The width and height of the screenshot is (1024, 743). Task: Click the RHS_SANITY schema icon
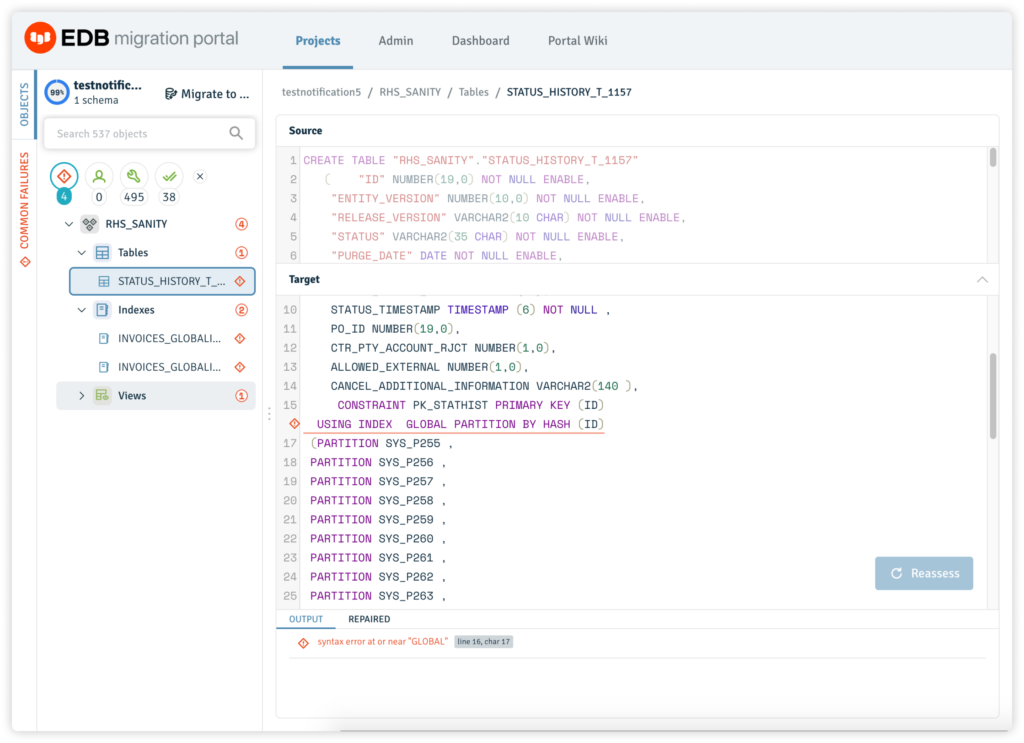(x=89, y=224)
